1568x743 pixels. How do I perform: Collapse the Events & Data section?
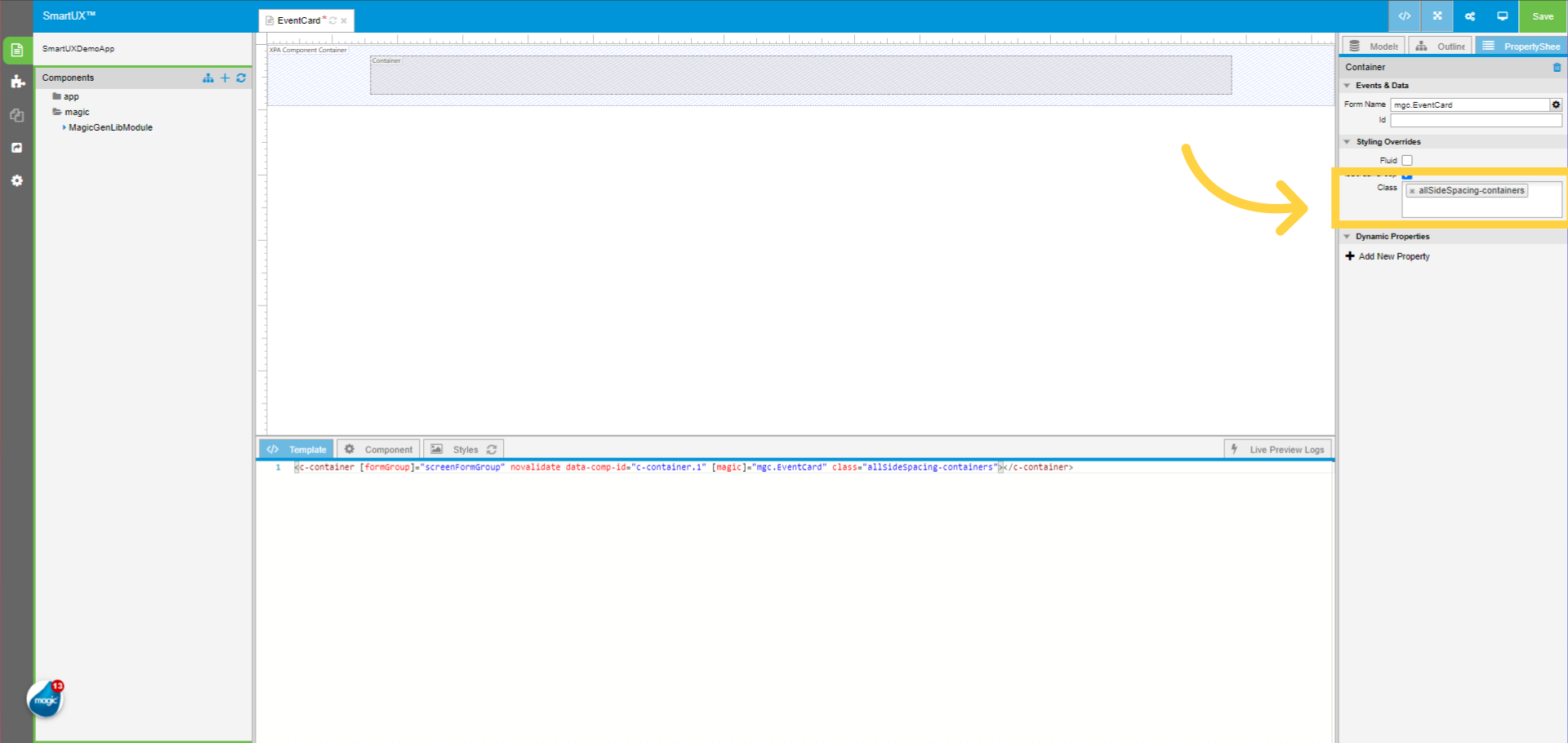(x=1347, y=85)
